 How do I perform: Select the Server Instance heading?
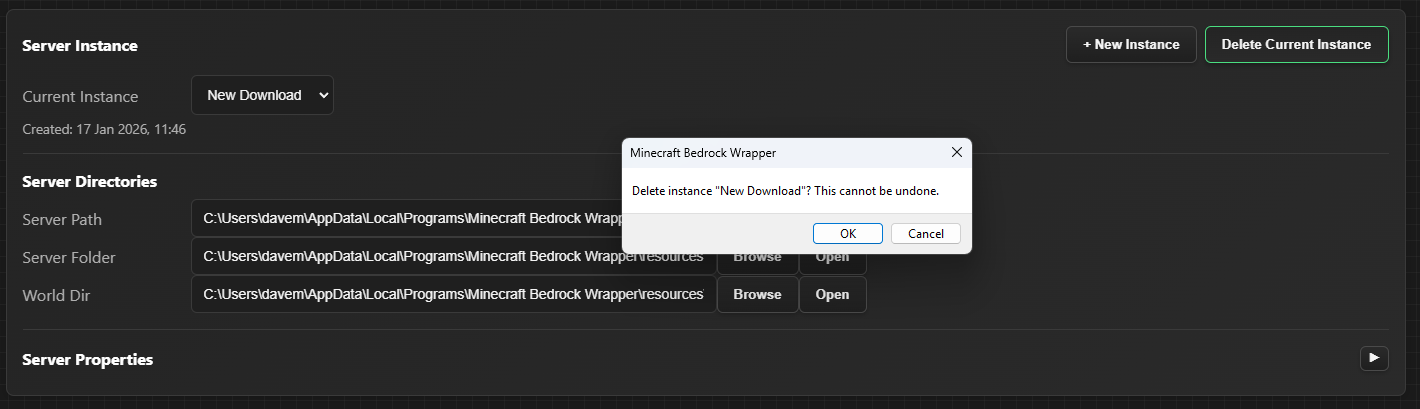coord(80,45)
